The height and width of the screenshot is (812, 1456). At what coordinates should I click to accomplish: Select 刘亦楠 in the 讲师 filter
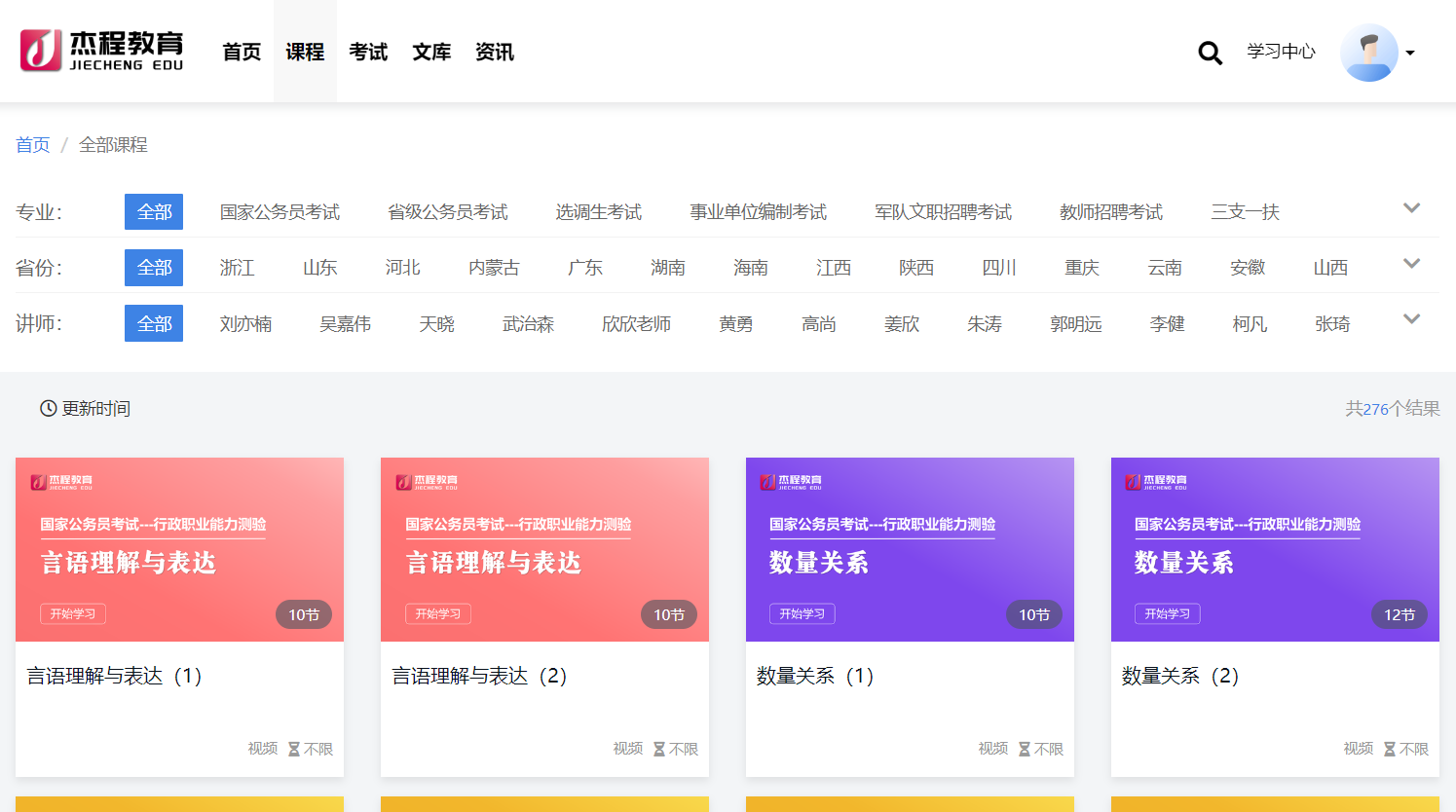(x=245, y=324)
